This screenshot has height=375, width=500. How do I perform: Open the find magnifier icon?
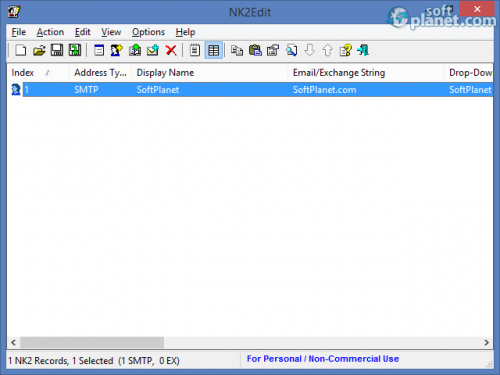[x=292, y=50]
